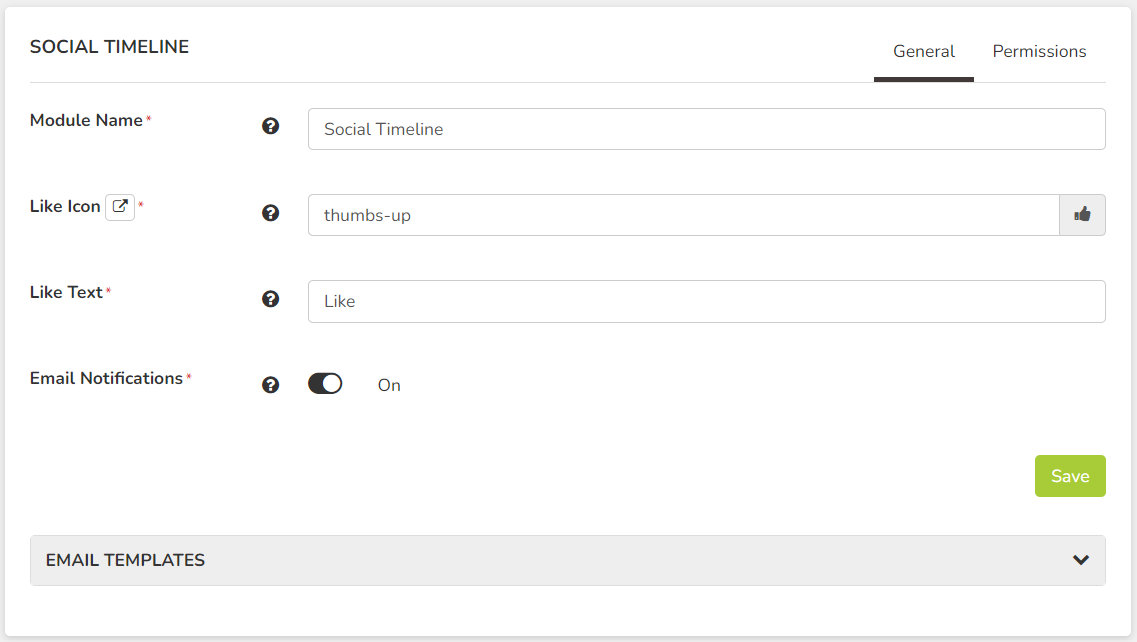Expand Email Templates using the chevron arrow
Screen dimensions: 1137x642
1080,560
